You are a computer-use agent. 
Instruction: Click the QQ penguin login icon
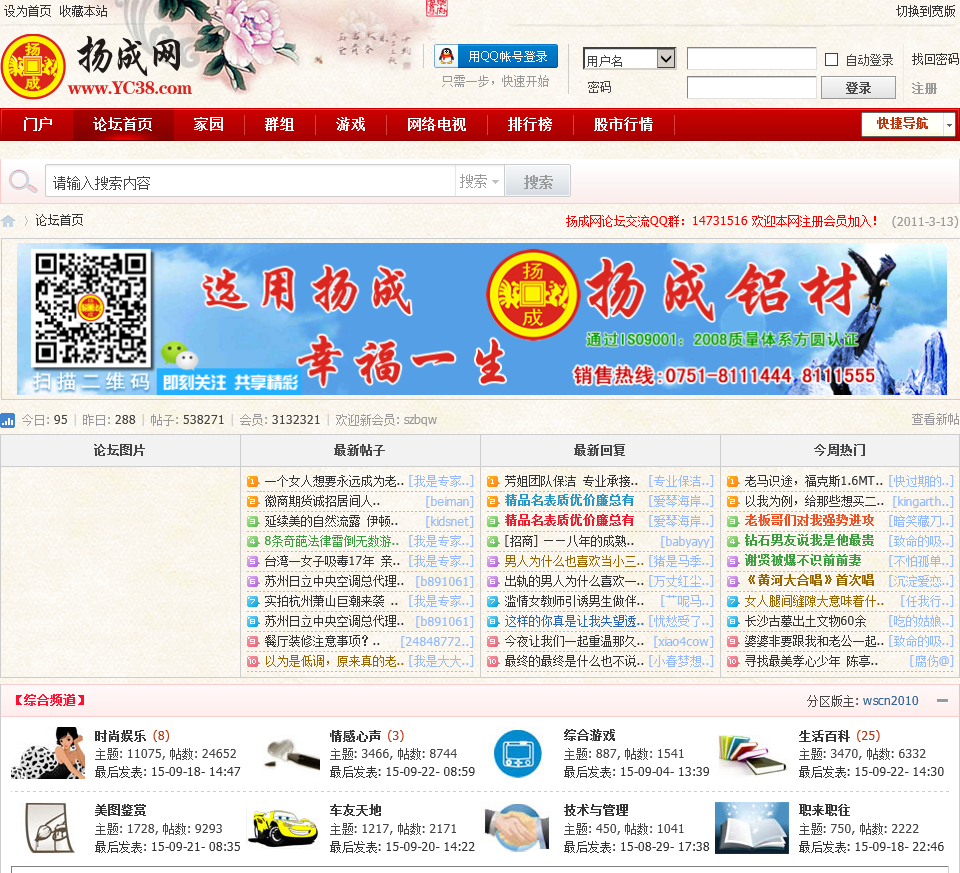[x=447, y=56]
